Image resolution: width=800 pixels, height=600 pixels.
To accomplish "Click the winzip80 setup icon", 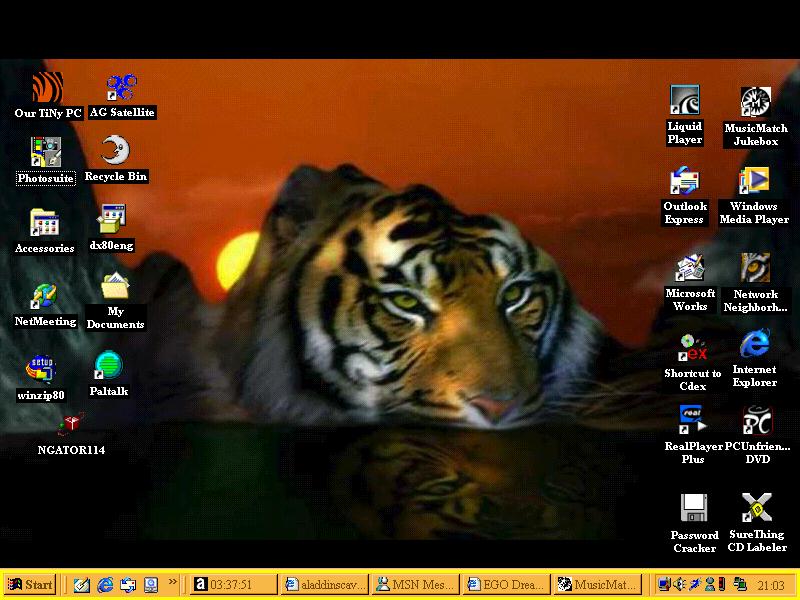I will (x=40, y=370).
